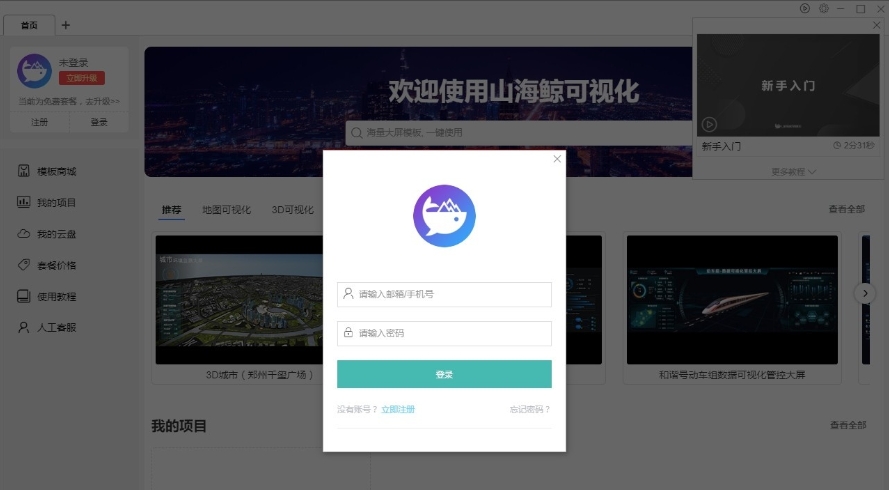Open the 模板商城 template store icon

[23, 171]
